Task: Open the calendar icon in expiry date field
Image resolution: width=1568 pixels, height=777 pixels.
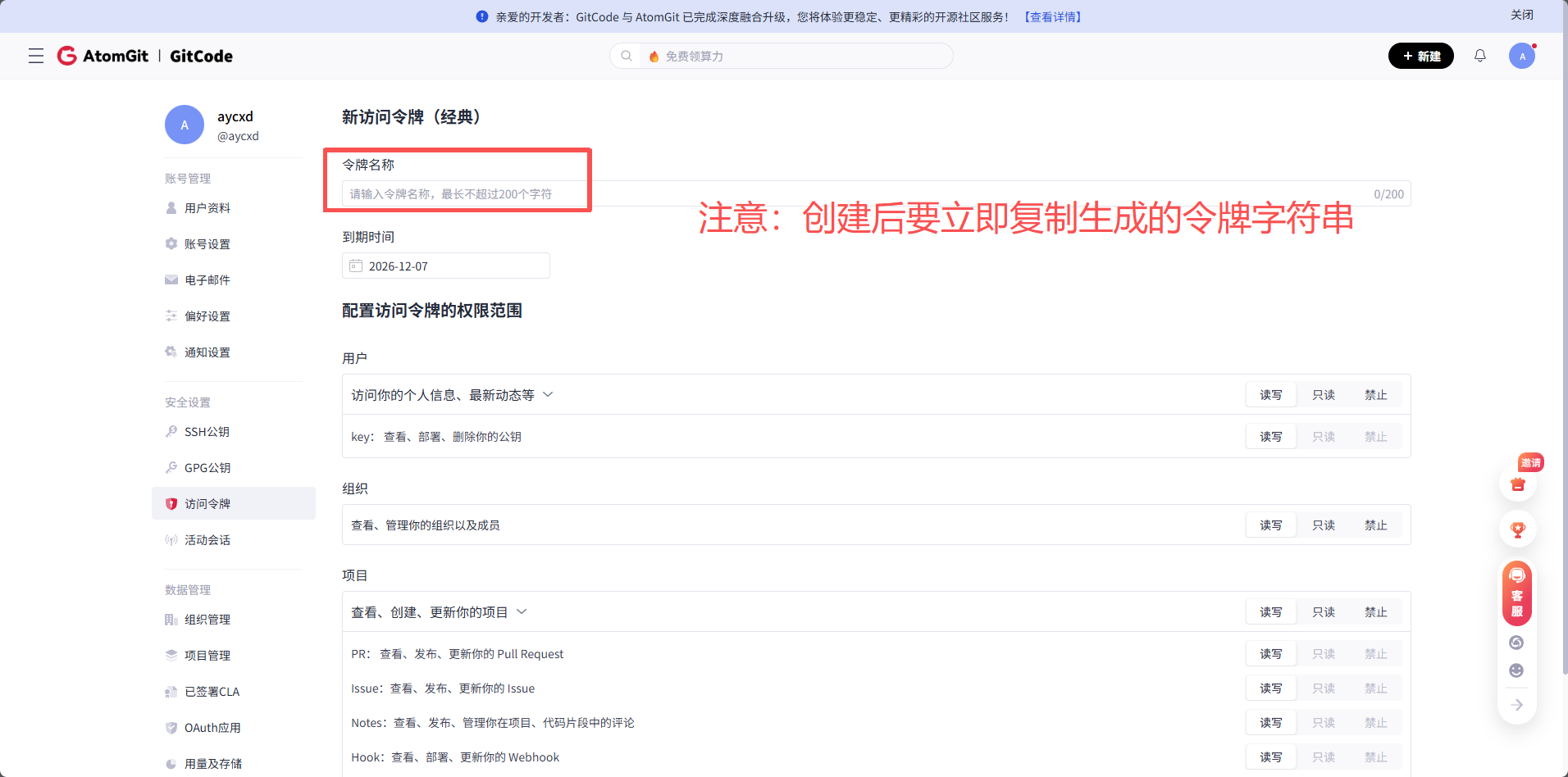Action: [356, 266]
